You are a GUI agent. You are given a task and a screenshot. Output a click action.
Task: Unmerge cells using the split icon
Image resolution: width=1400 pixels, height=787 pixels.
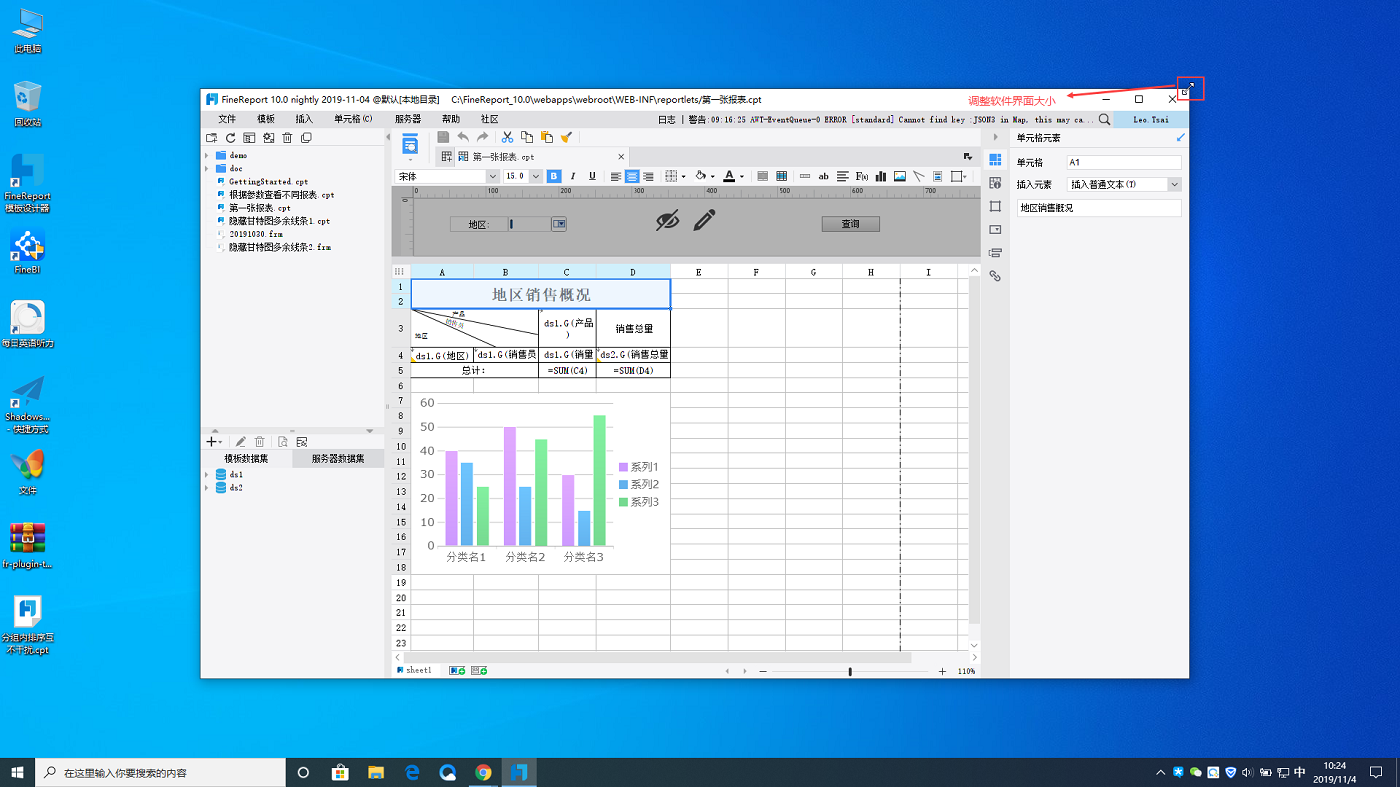(782, 176)
